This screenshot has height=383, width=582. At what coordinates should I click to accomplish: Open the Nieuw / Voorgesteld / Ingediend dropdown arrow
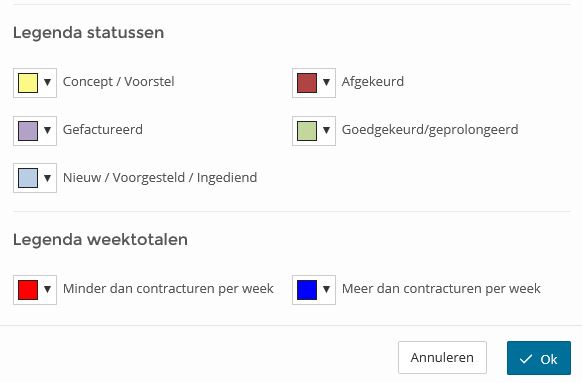[48, 178]
